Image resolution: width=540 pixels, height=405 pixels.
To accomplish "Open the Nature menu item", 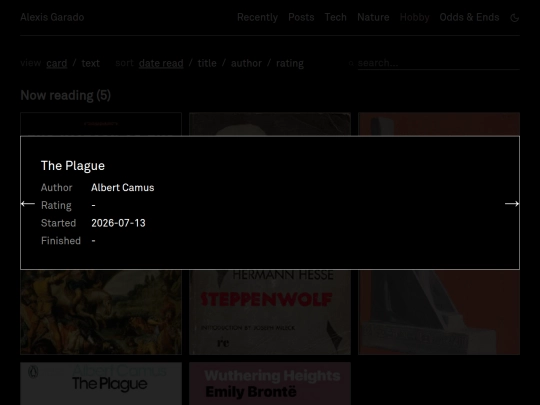I will click(x=373, y=17).
